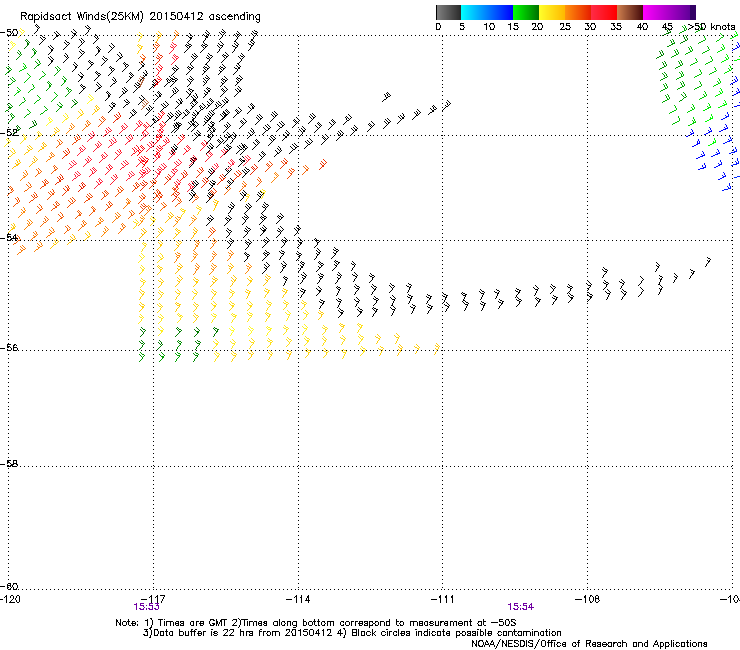740x650 pixels.
Task: Click the NOAA/NESDIS Office of Research credit
Action: (589, 644)
